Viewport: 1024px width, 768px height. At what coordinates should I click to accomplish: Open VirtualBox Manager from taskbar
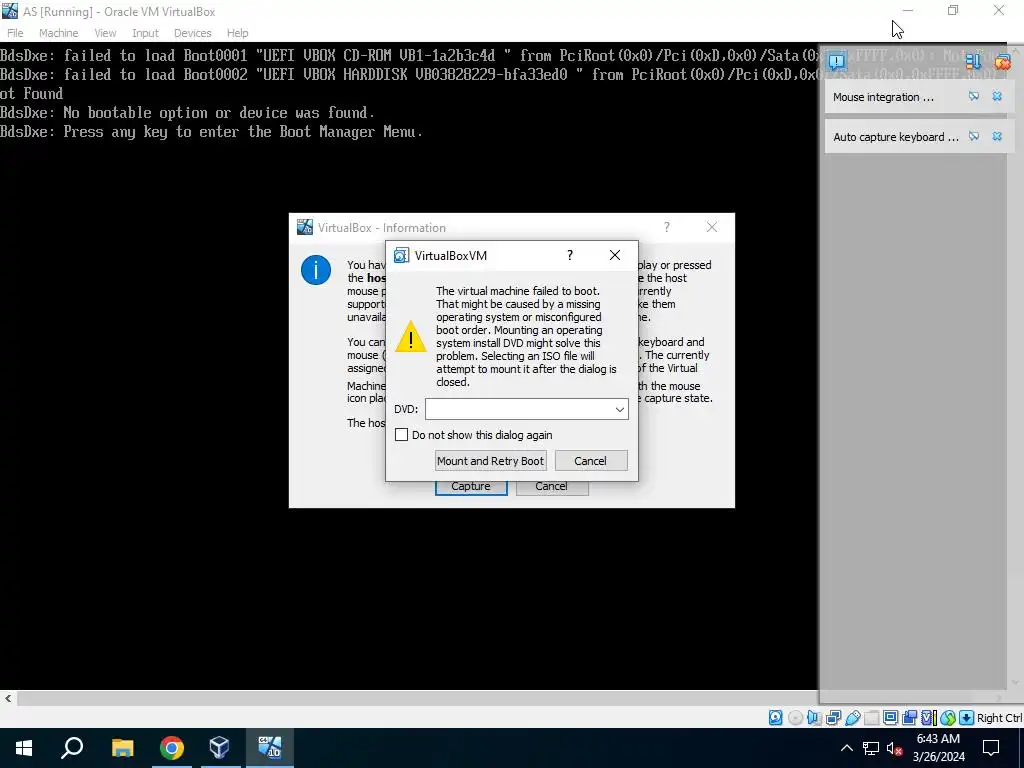219,748
